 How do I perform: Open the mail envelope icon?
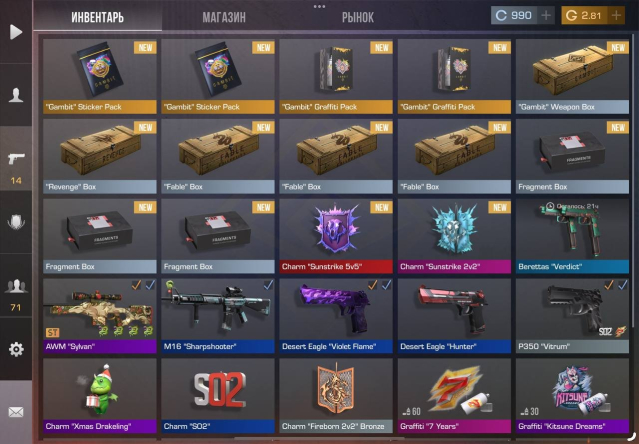[x=16, y=412]
